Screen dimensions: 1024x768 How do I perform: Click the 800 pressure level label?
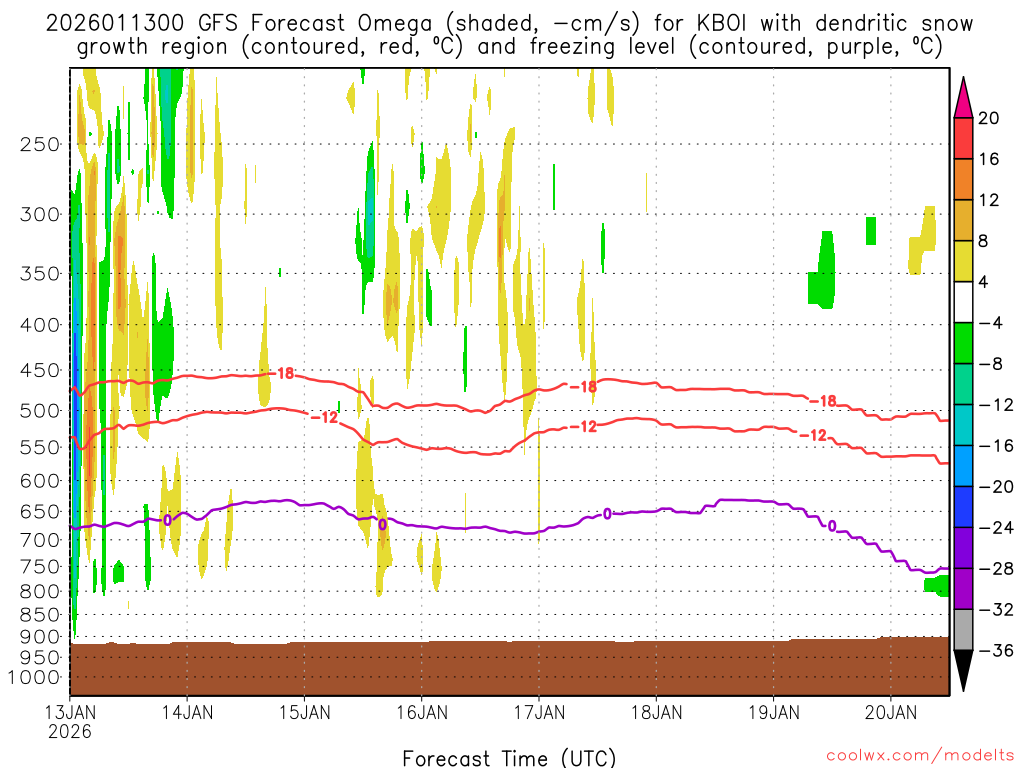click(x=40, y=592)
